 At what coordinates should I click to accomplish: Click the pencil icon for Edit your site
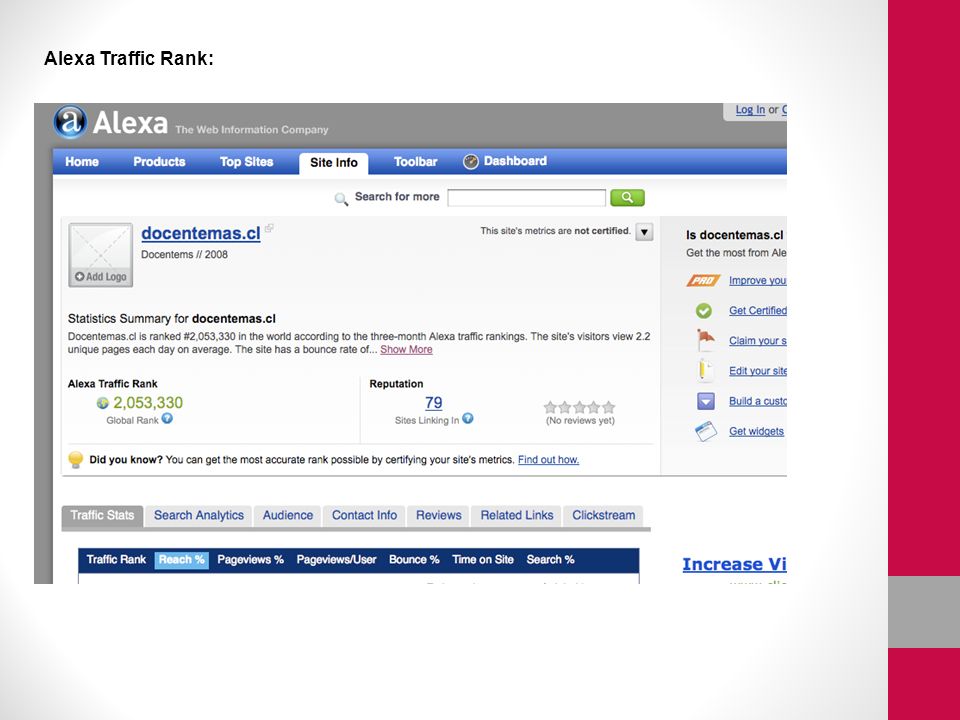click(x=705, y=370)
